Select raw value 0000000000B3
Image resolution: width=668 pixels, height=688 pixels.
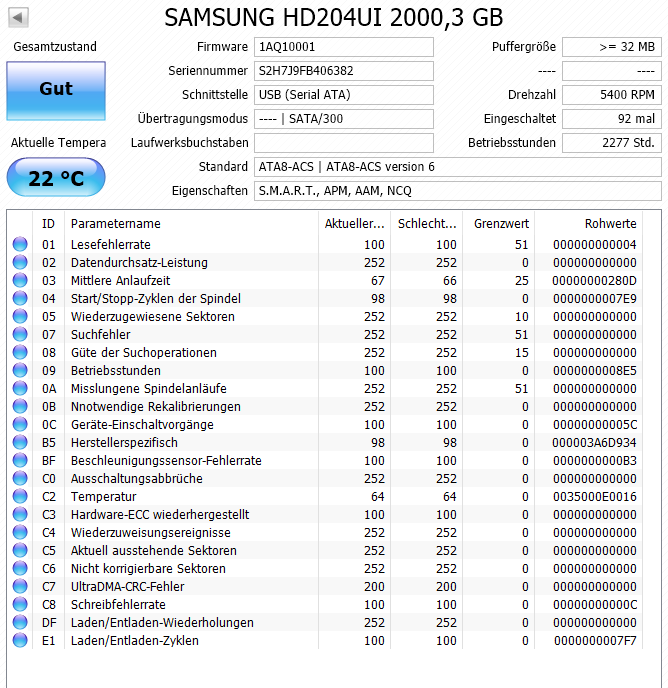[x=594, y=460]
